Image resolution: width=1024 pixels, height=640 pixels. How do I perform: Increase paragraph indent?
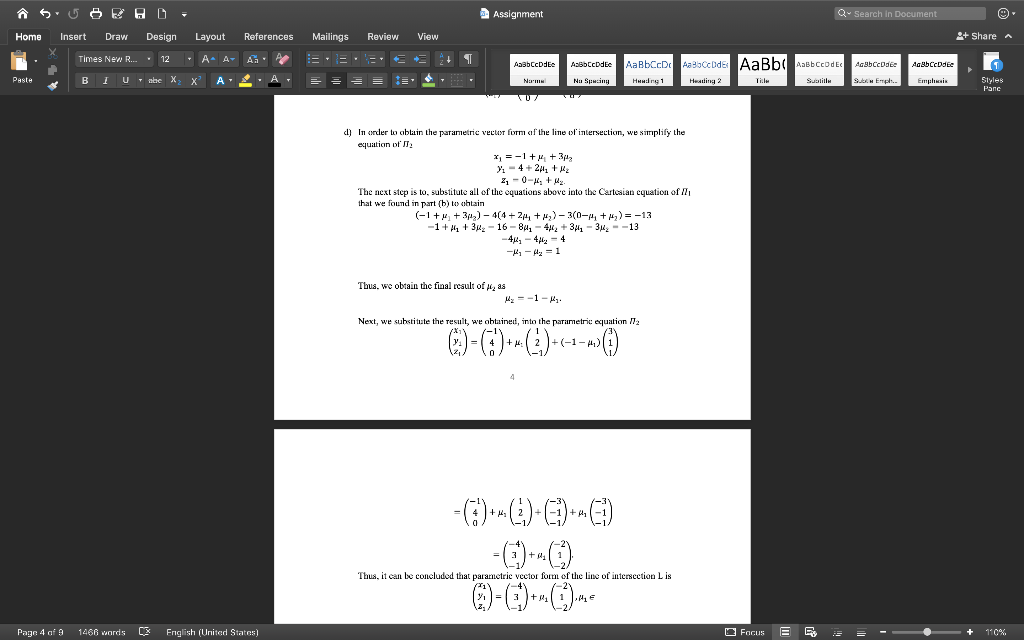tap(421, 59)
